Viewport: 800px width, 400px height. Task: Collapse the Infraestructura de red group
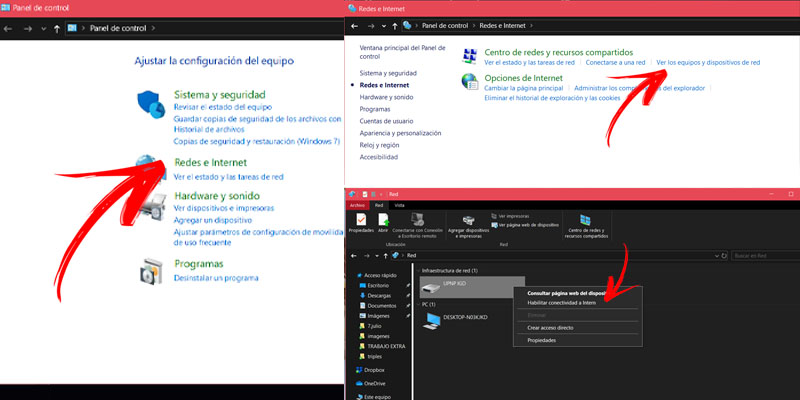pos(418,270)
